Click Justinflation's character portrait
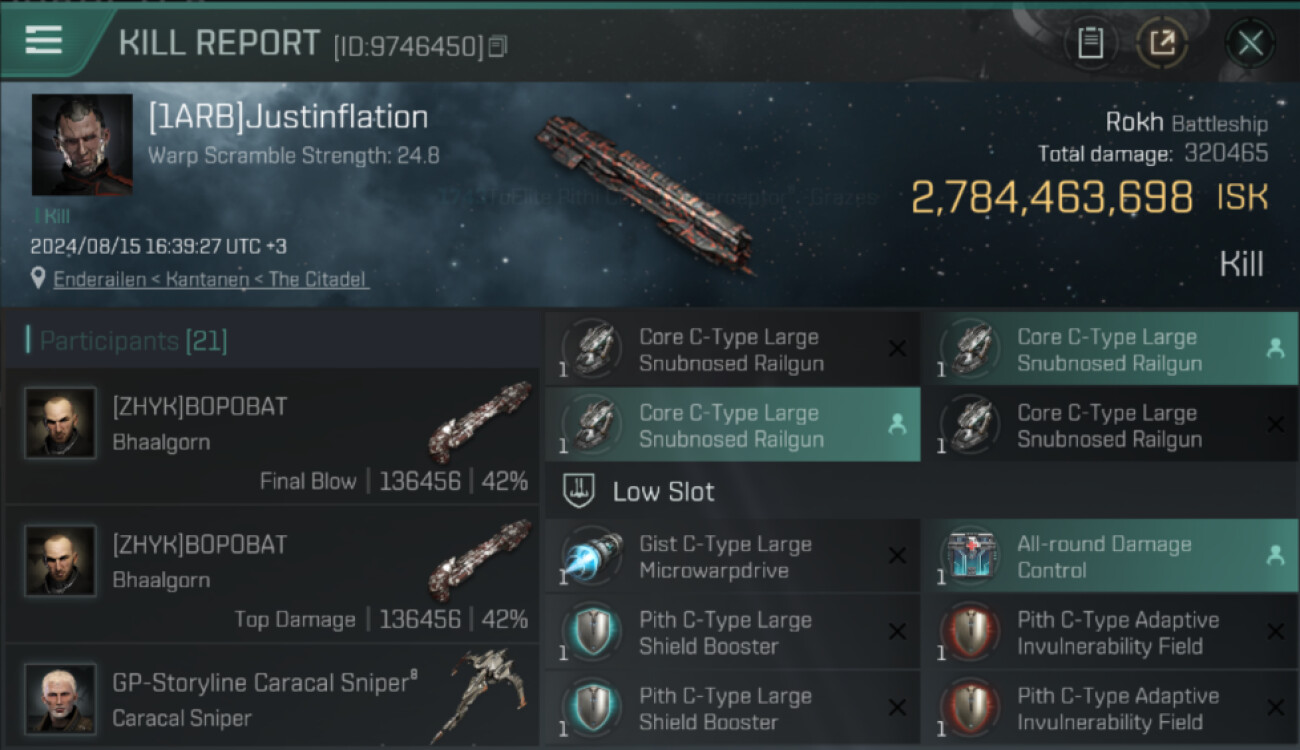 point(82,144)
